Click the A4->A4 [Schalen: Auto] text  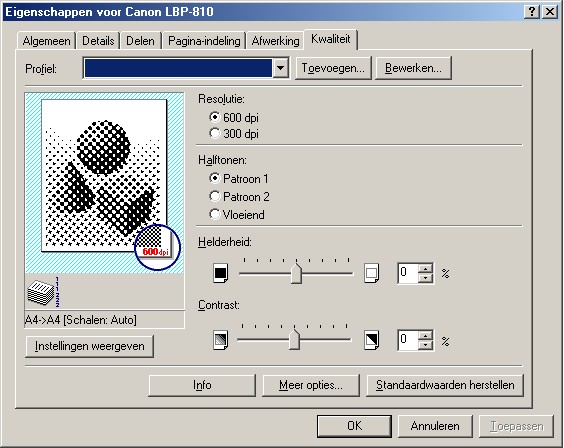click(x=81, y=320)
